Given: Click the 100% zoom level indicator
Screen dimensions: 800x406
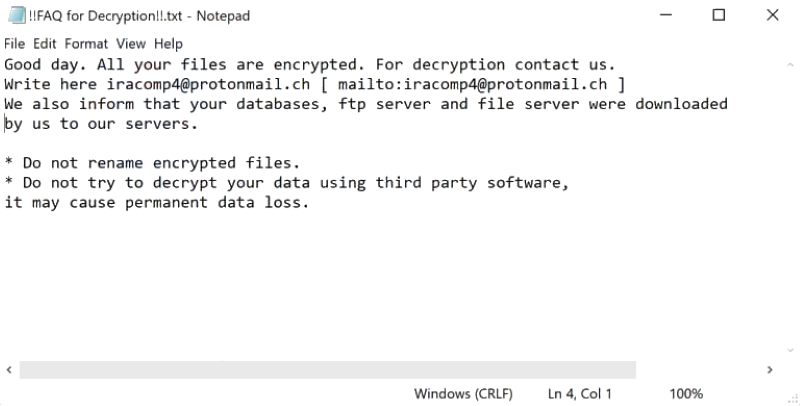Looking at the screenshot, I should (x=686, y=394).
